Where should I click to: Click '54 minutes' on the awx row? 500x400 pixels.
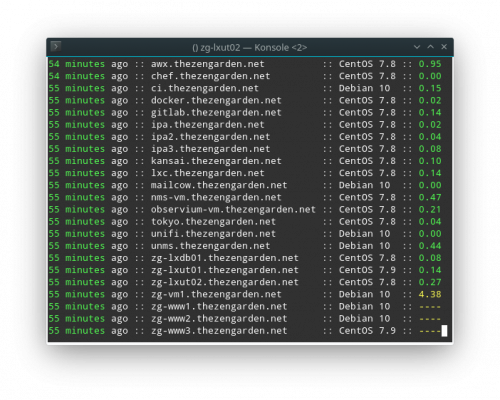point(77,64)
